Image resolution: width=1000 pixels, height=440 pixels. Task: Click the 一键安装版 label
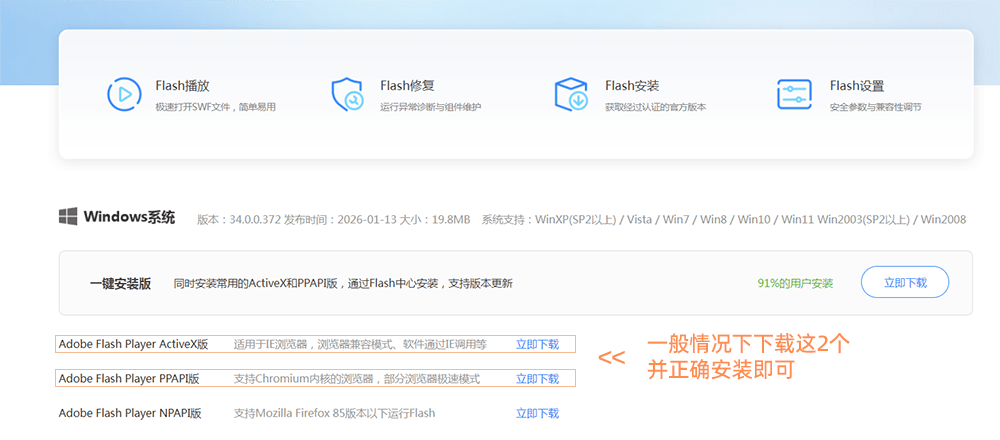tap(121, 284)
